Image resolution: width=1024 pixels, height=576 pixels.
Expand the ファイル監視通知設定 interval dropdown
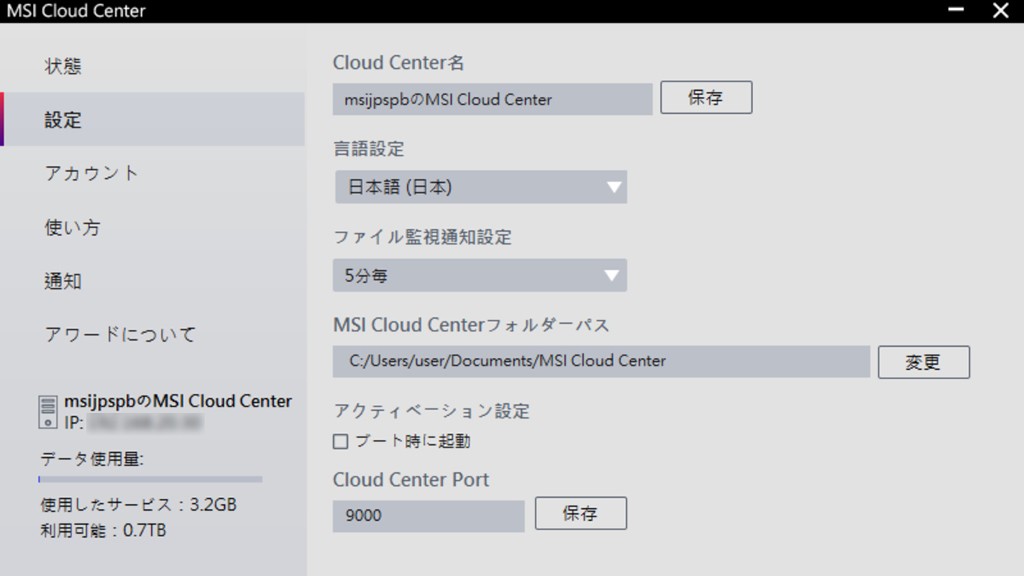coord(480,275)
